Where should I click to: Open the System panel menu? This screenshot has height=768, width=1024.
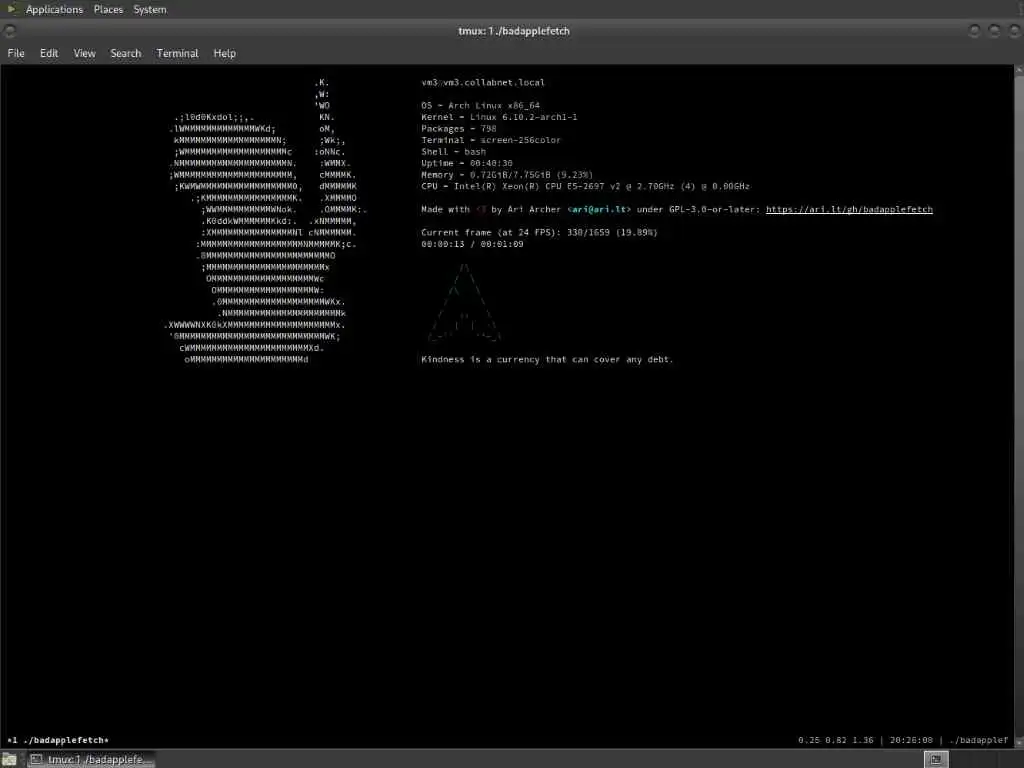[150, 9]
